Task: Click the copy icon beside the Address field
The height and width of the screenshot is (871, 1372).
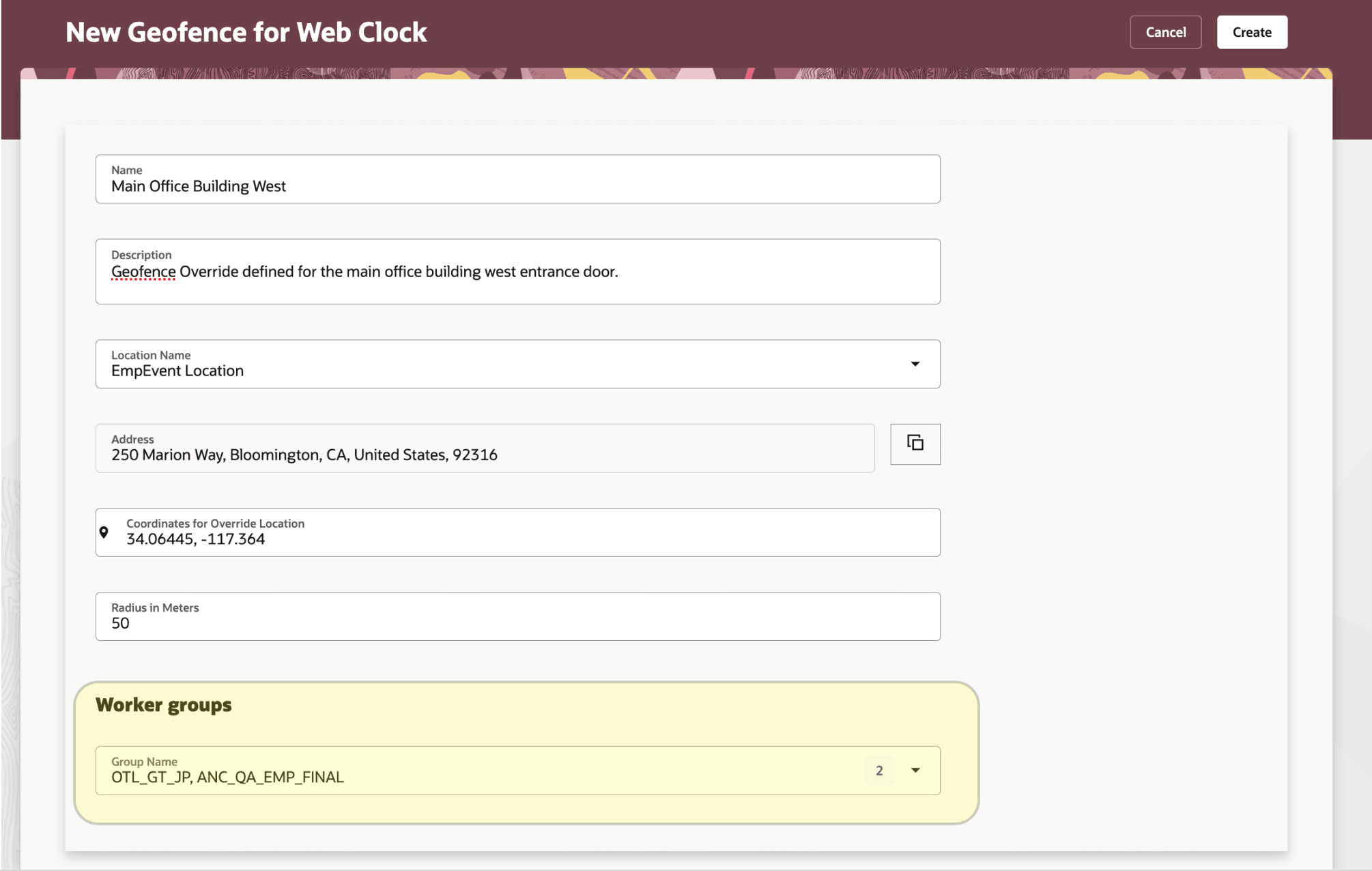Action: pyautogui.click(x=915, y=444)
